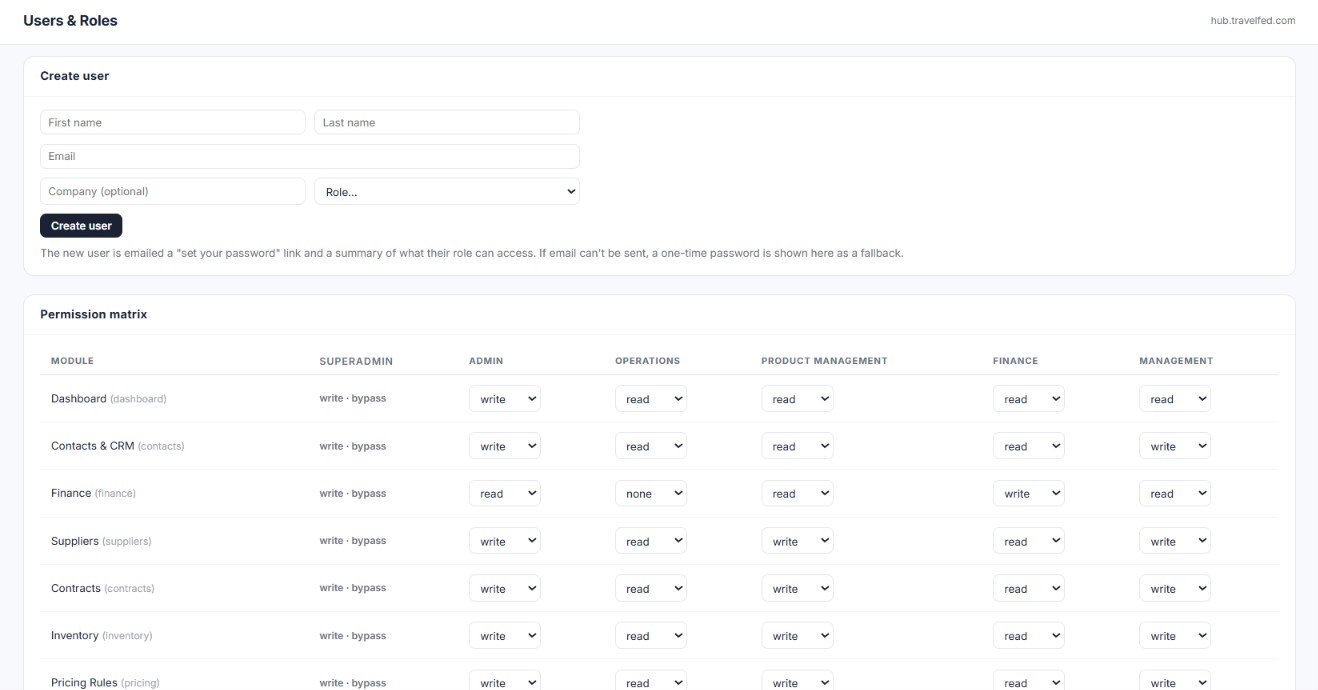Open Product Management dropdown for Finance module
The width and height of the screenshot is (1318, 690).
(x=797, y=493)
